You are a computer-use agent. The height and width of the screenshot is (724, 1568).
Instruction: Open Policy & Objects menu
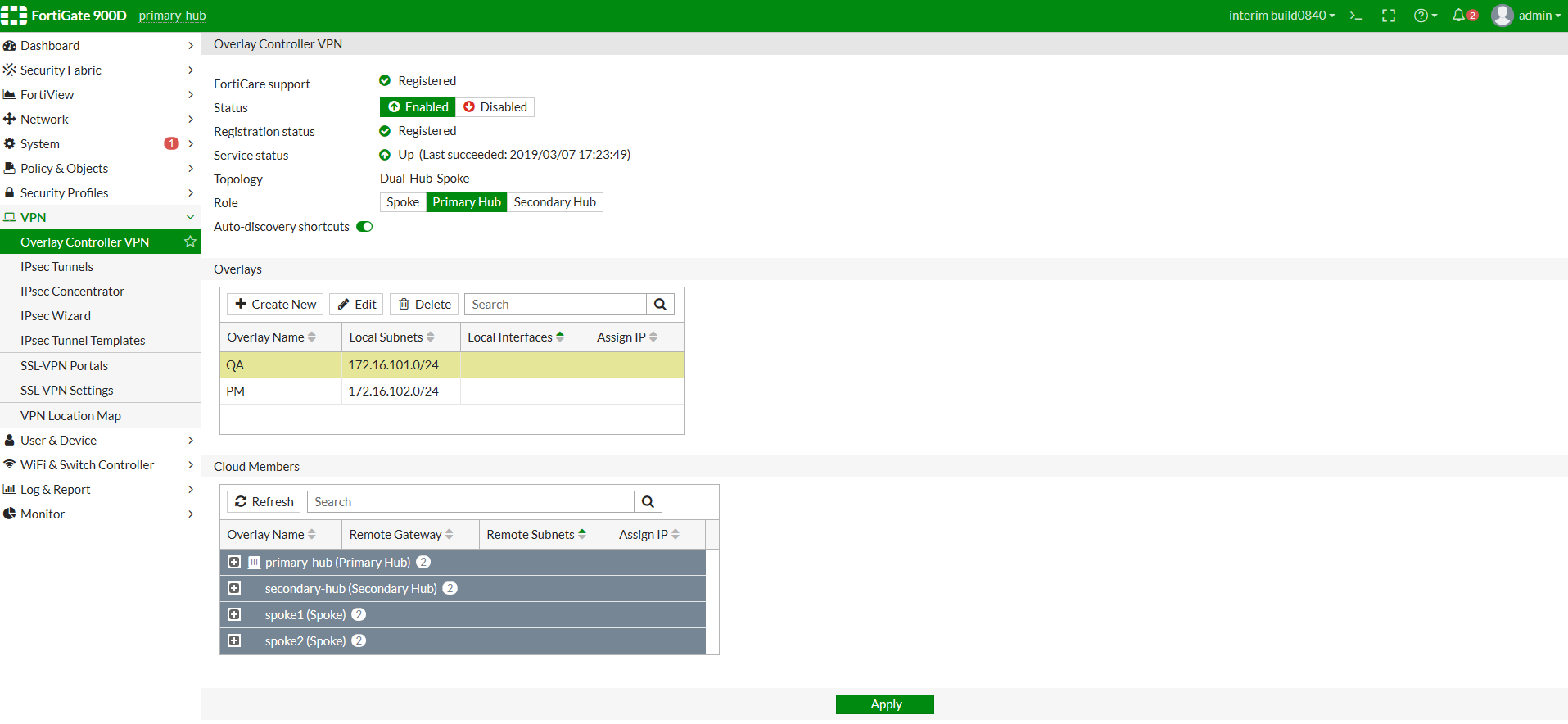click(x=100, y=169)
